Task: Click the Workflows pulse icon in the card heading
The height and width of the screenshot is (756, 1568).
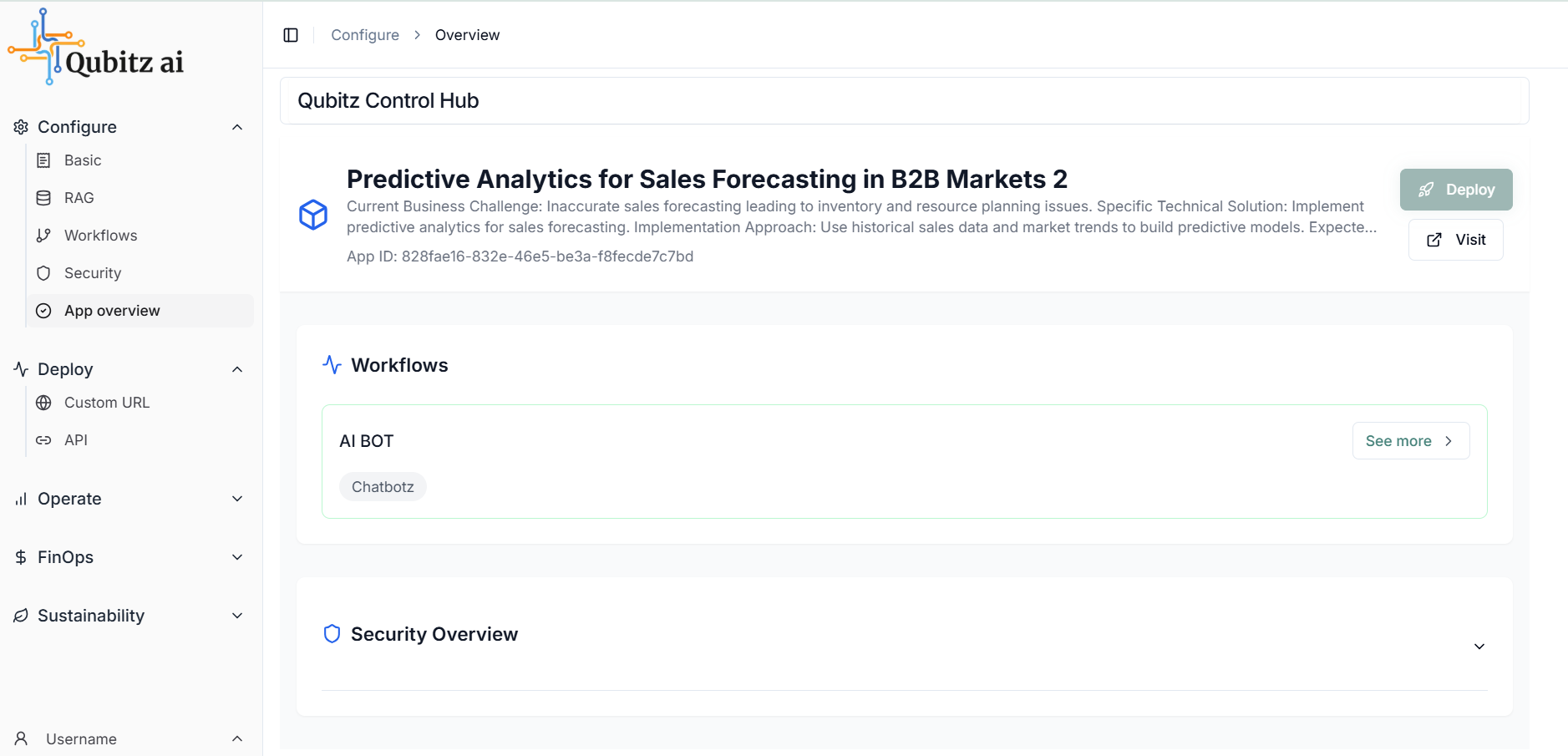Action: coord(332,365)
